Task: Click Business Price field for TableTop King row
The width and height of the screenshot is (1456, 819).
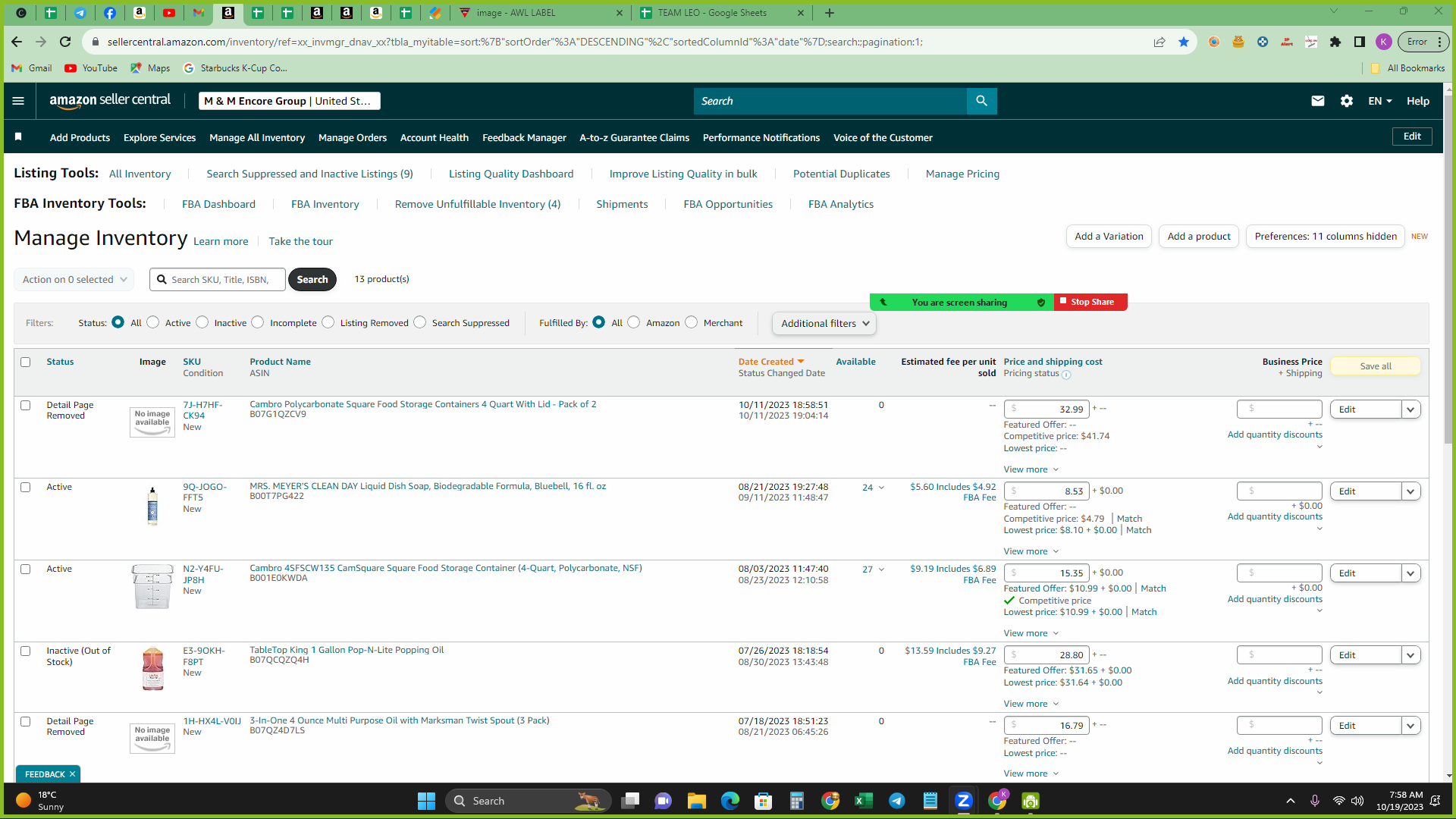Action: 1279,655
